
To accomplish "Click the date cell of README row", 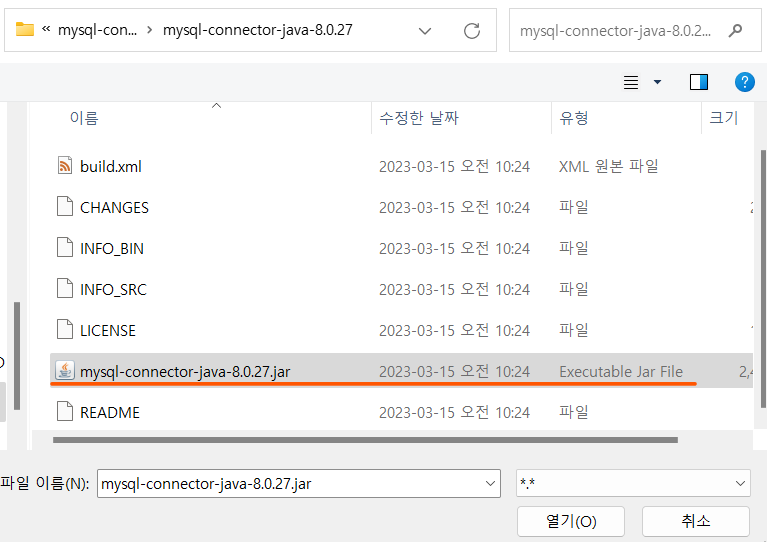I will tap(454, 413).
